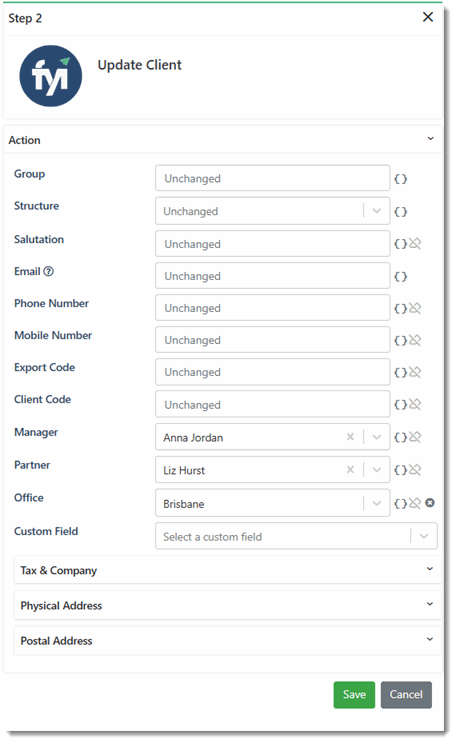Insert variable using braces icon next to Email
Image resolution: width=456 pixels, height=743 pixels.
point(401,277)
